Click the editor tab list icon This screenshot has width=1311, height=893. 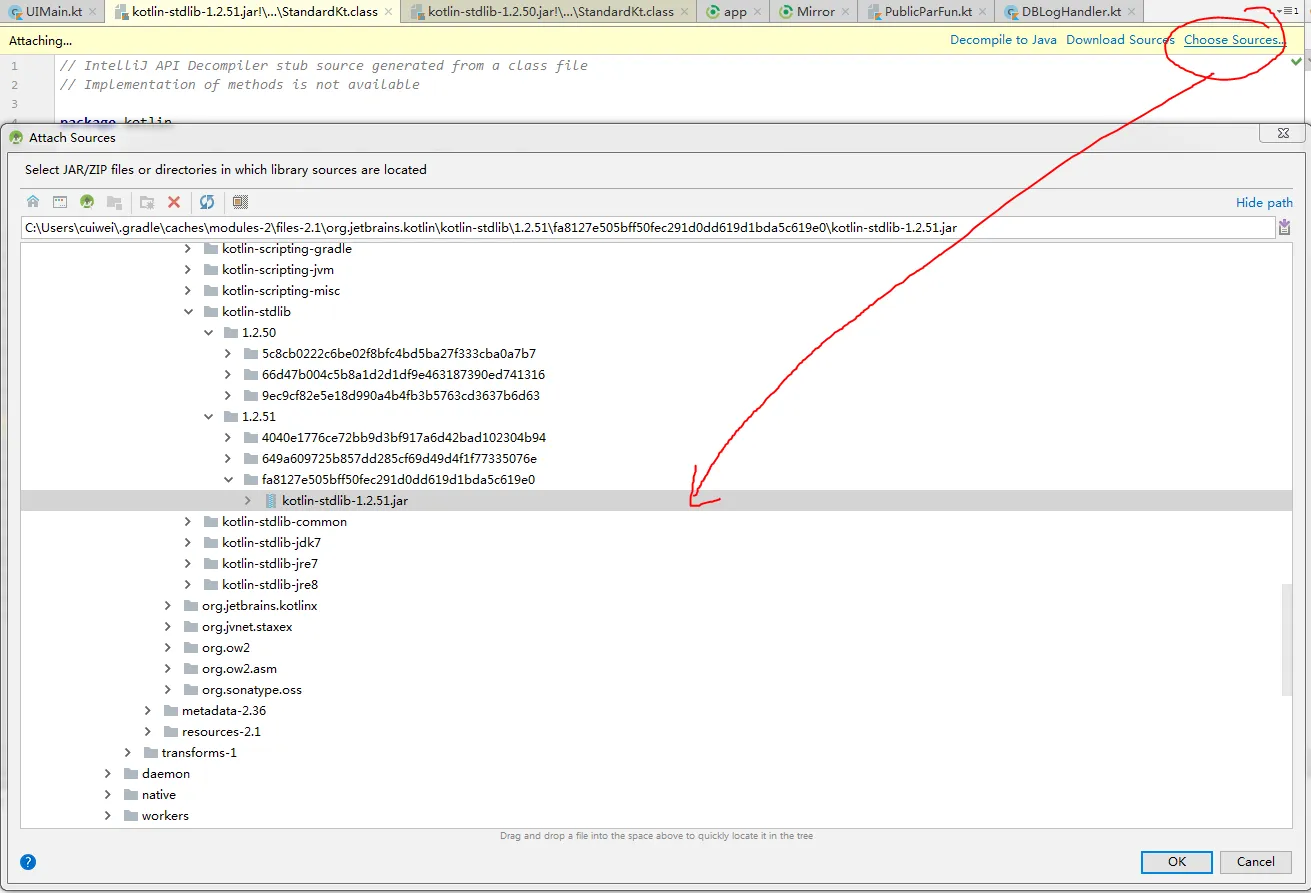(1288, 11)
